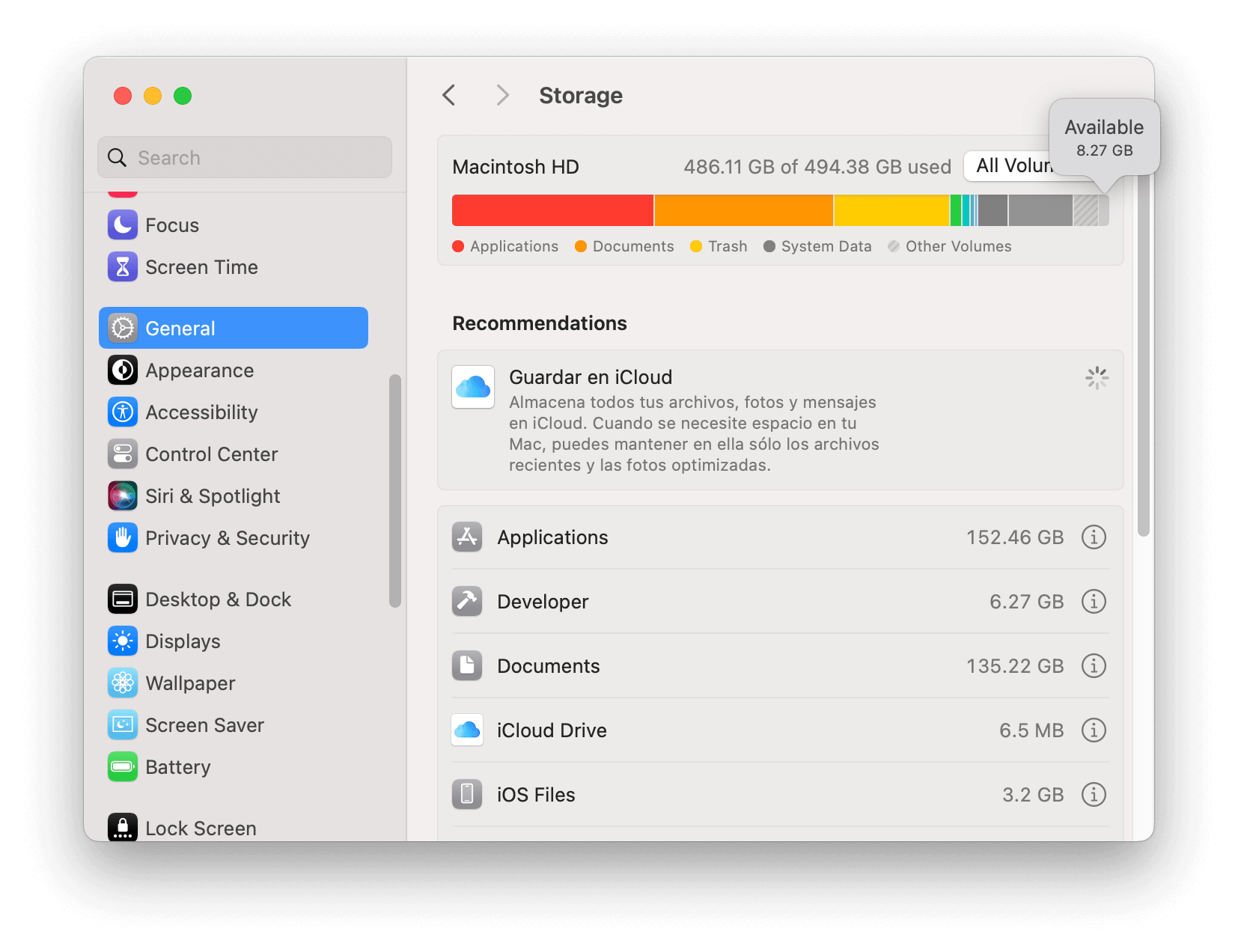The image size is (1238, 952).
Task: Click the Guardar en iCloud title
Action: (x=591, y=376)
